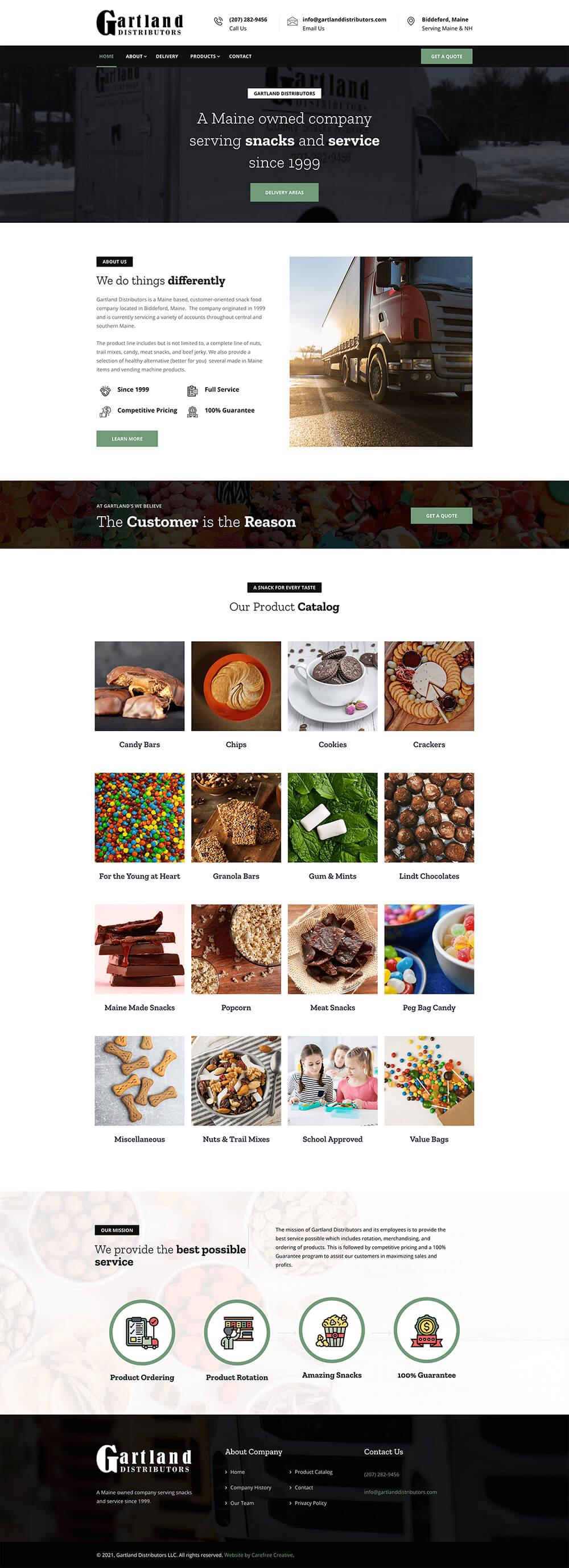Click the Amazing Snacks popcorn icon
The height and width of the screenshot is (1568, 569).
331,1330
